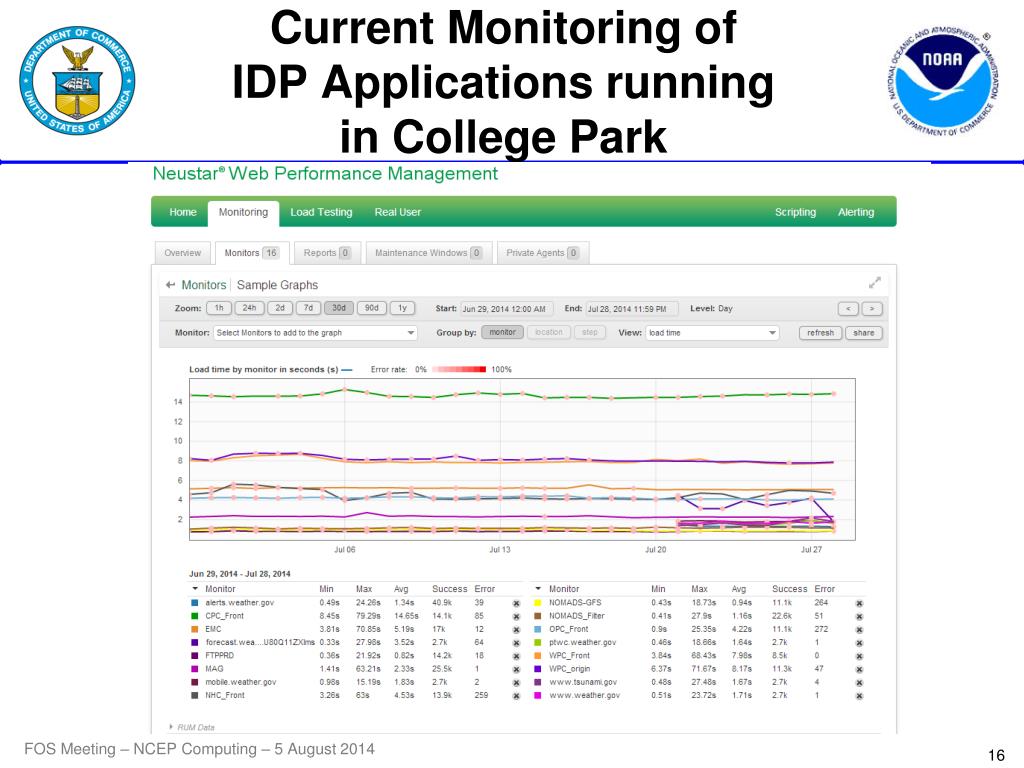Remove ptwc.weather.gov monitor from graph

[859, 643]
